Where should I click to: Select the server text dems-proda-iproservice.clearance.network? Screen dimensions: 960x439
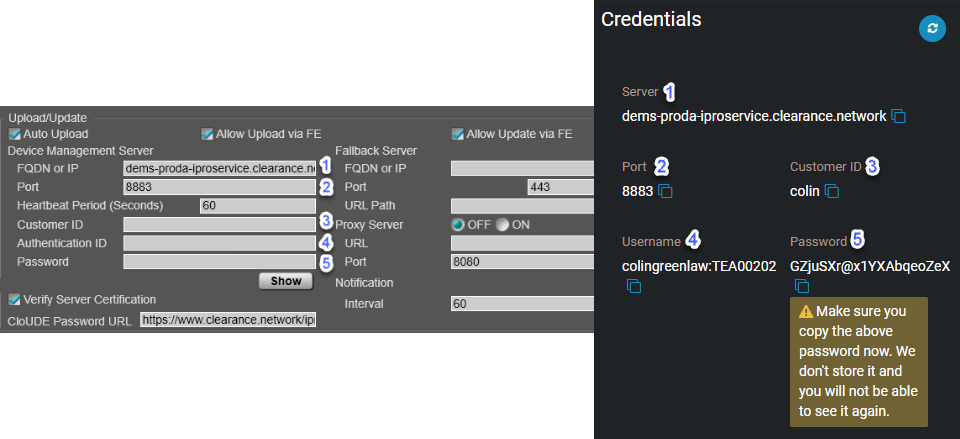click(x=754, y=116)
